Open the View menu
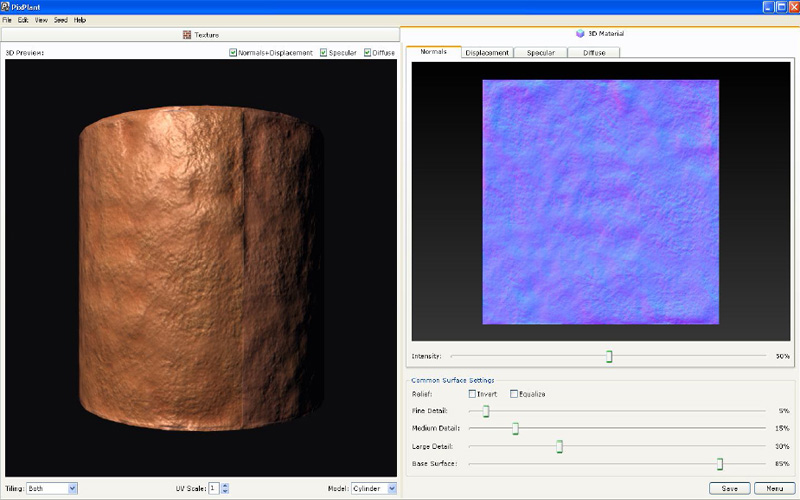 (41, 20)
